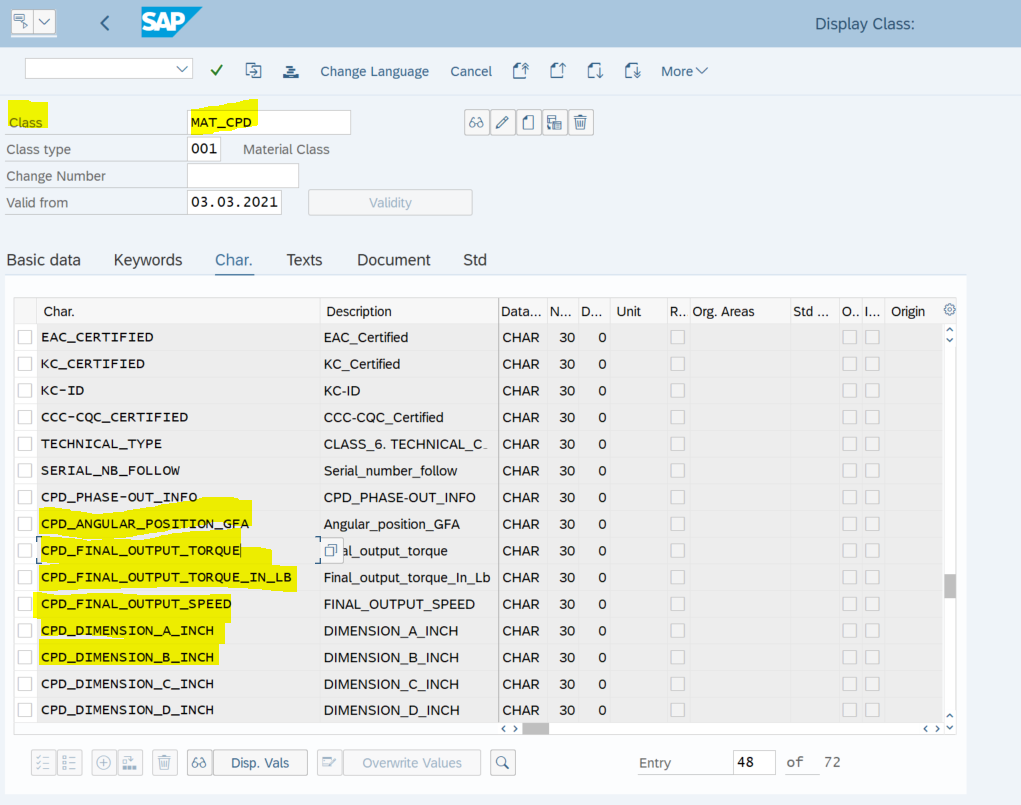Click the last page navigation icon
Viewport: 1021px width, 805px height.
633,71
